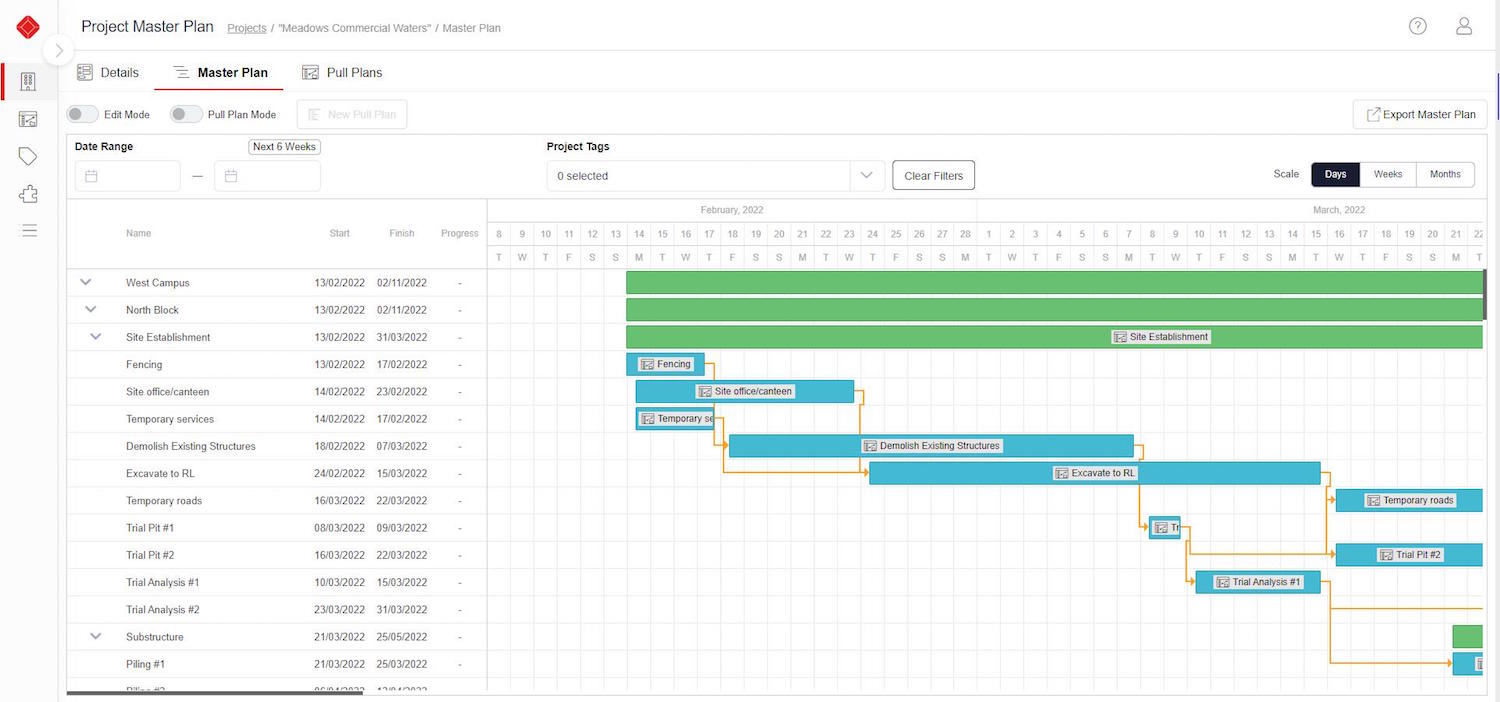This screenshot has height=702, width=1500.
Task: Select the plans icon in the left sidebar
Action: (28, 118)
